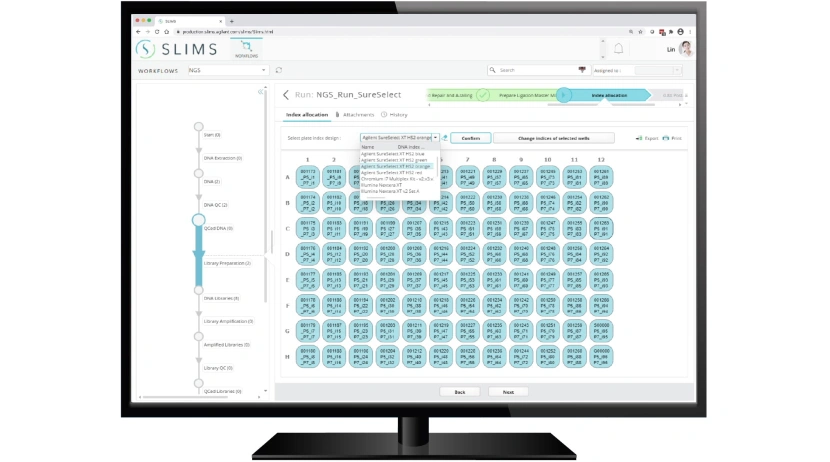Click the eraser icon next to plate index dropdown
Viewport: 830px width, 462px height.
[x=445, y=138]
